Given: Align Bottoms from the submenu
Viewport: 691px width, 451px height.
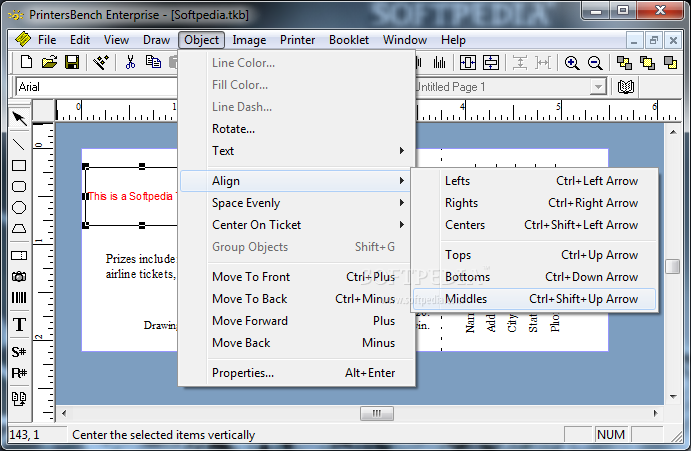Looking at the screenshot, I should tap(535, 277).
